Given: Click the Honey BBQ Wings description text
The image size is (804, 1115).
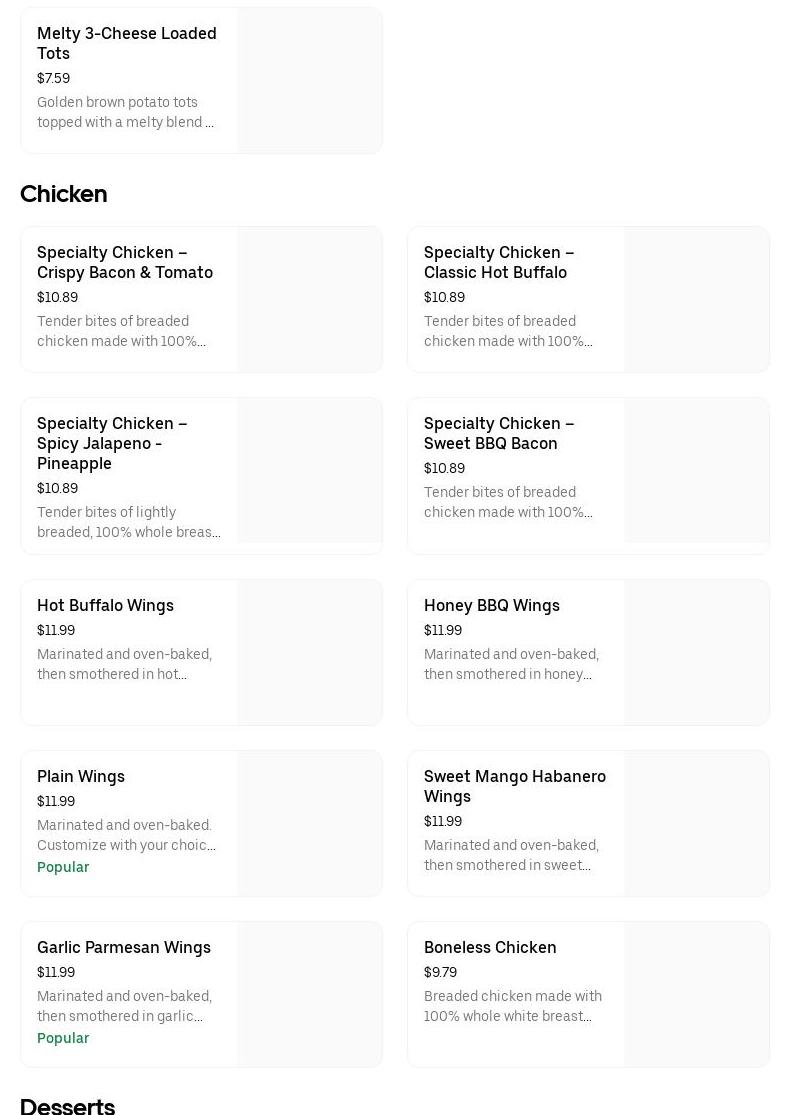Looking at the screenshot, I should click(x=511, y=664).
